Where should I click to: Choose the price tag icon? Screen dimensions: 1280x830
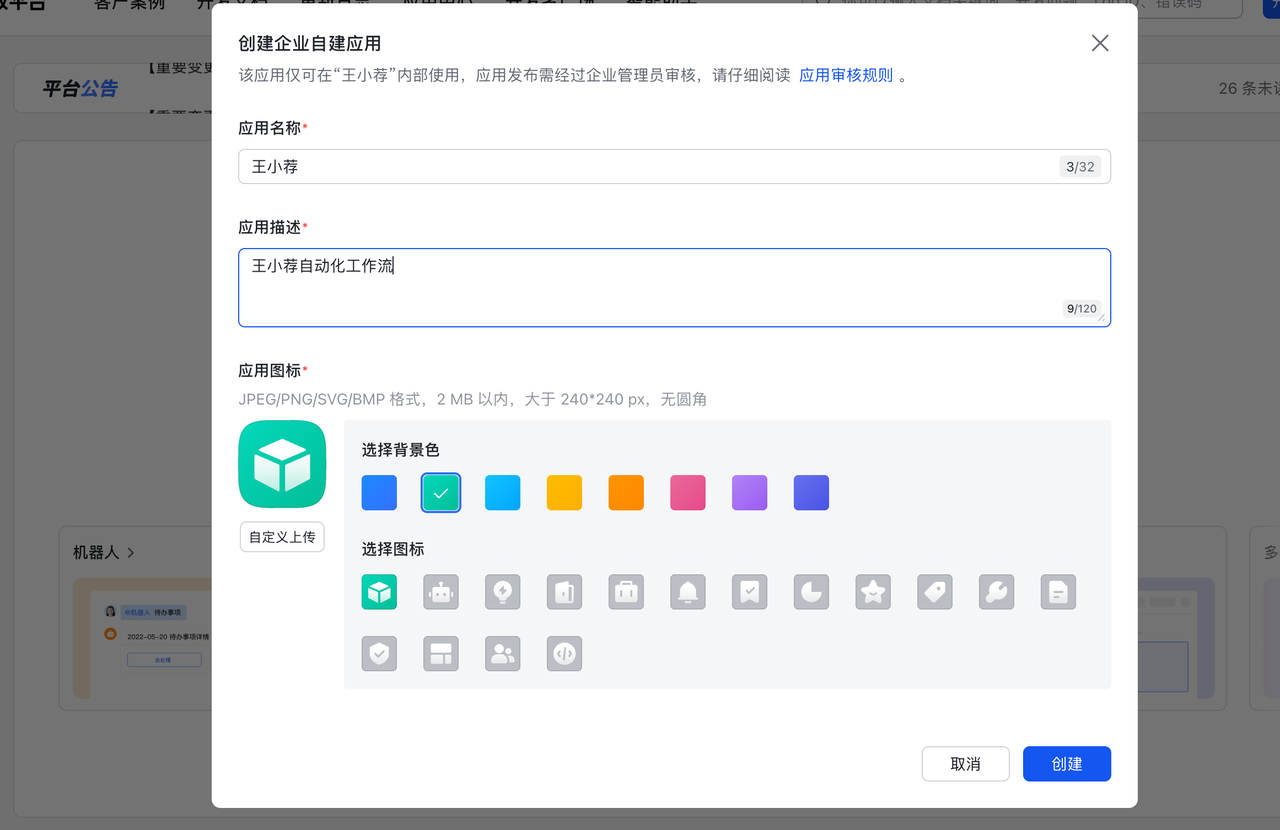(935, 592)
